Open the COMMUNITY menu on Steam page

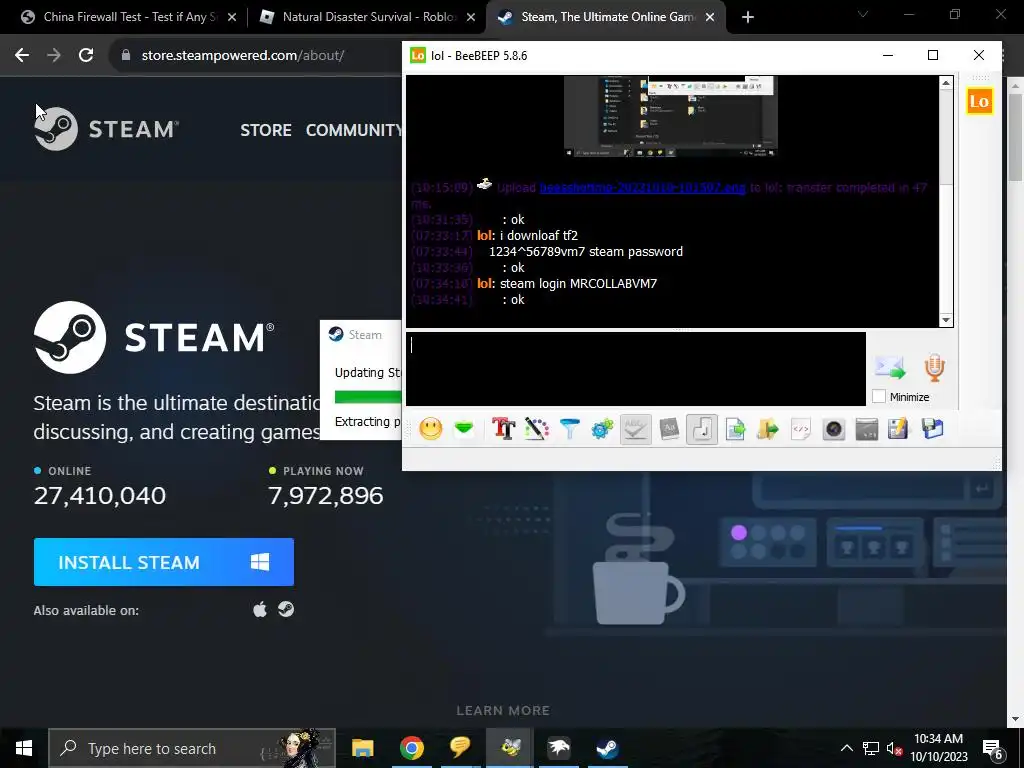click(x=354, y=130)
